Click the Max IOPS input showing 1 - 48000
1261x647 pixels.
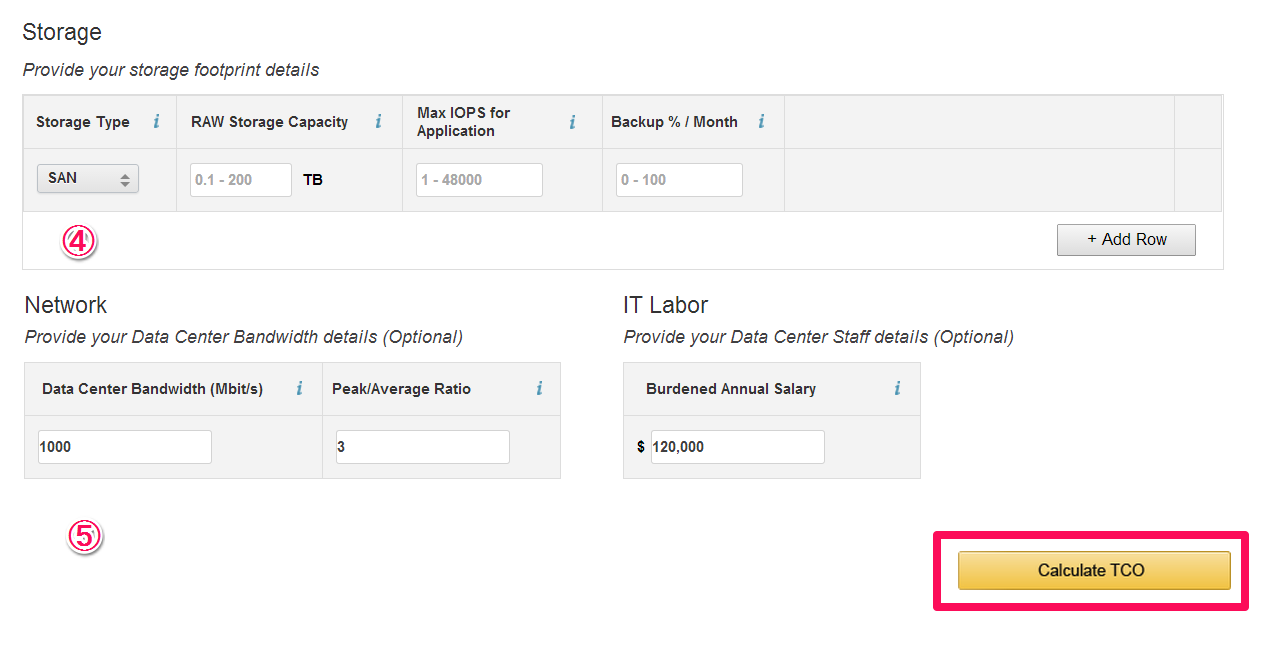tap(479, 179)
